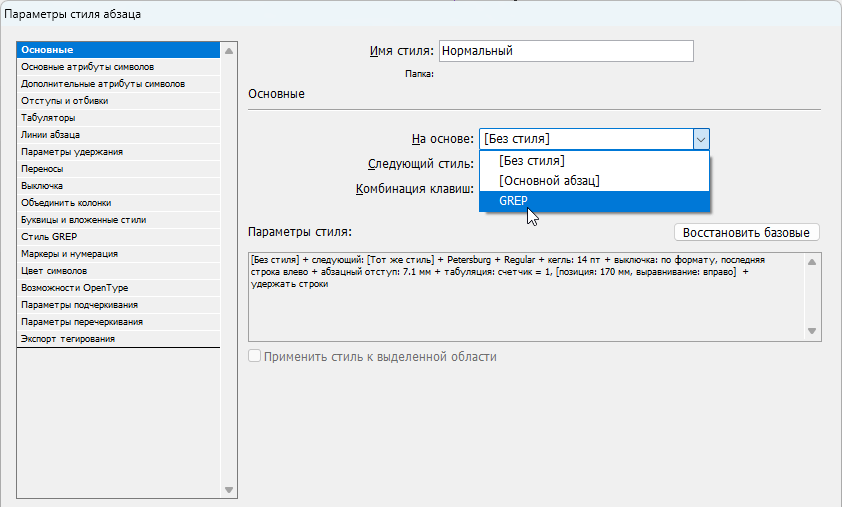This screenshot has height=507, width=842.
Task: Click 'Восстановить базовые' button
Action: [747, 232]
